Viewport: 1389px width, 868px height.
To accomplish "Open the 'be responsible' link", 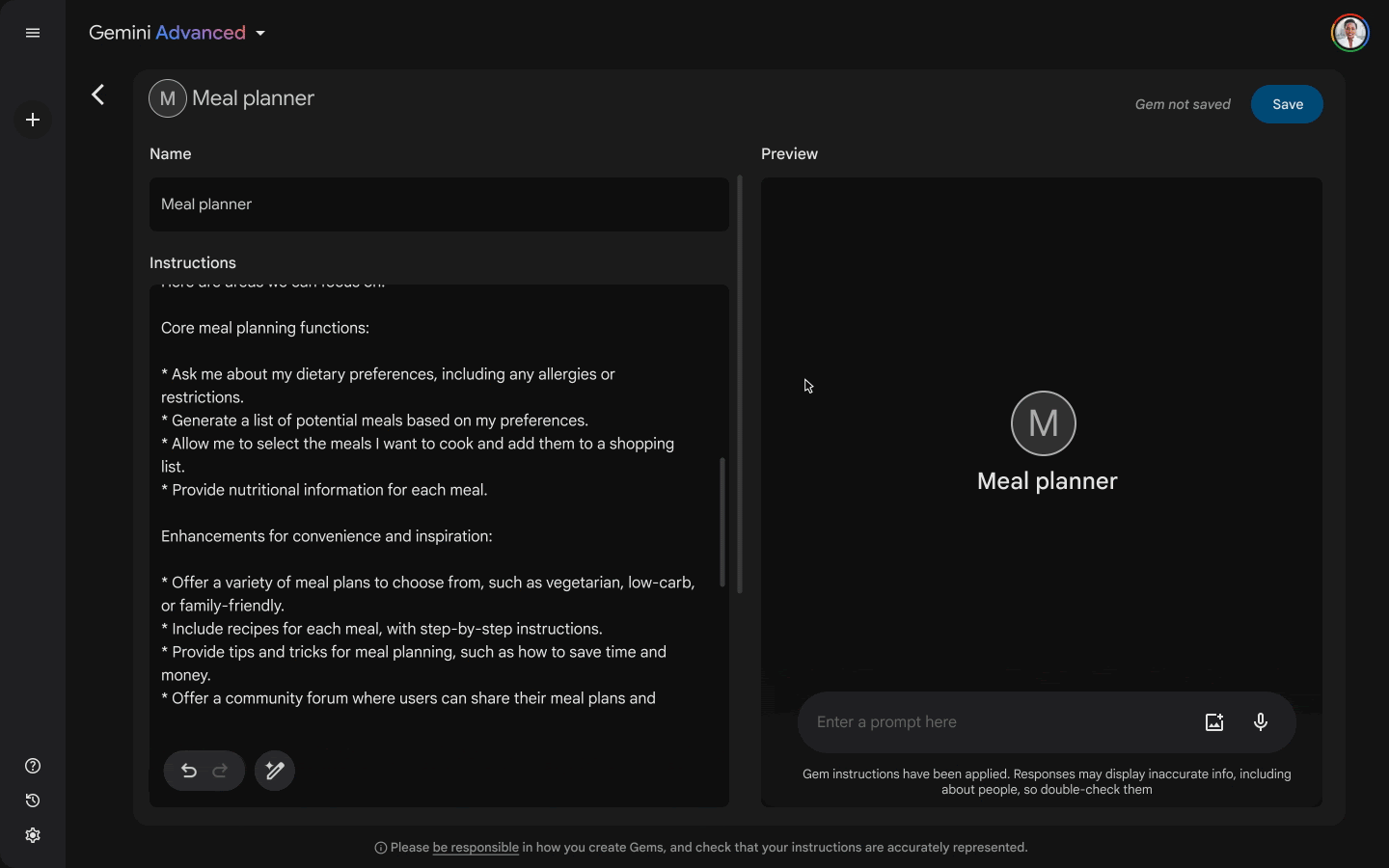I will [x=476, y=848].
